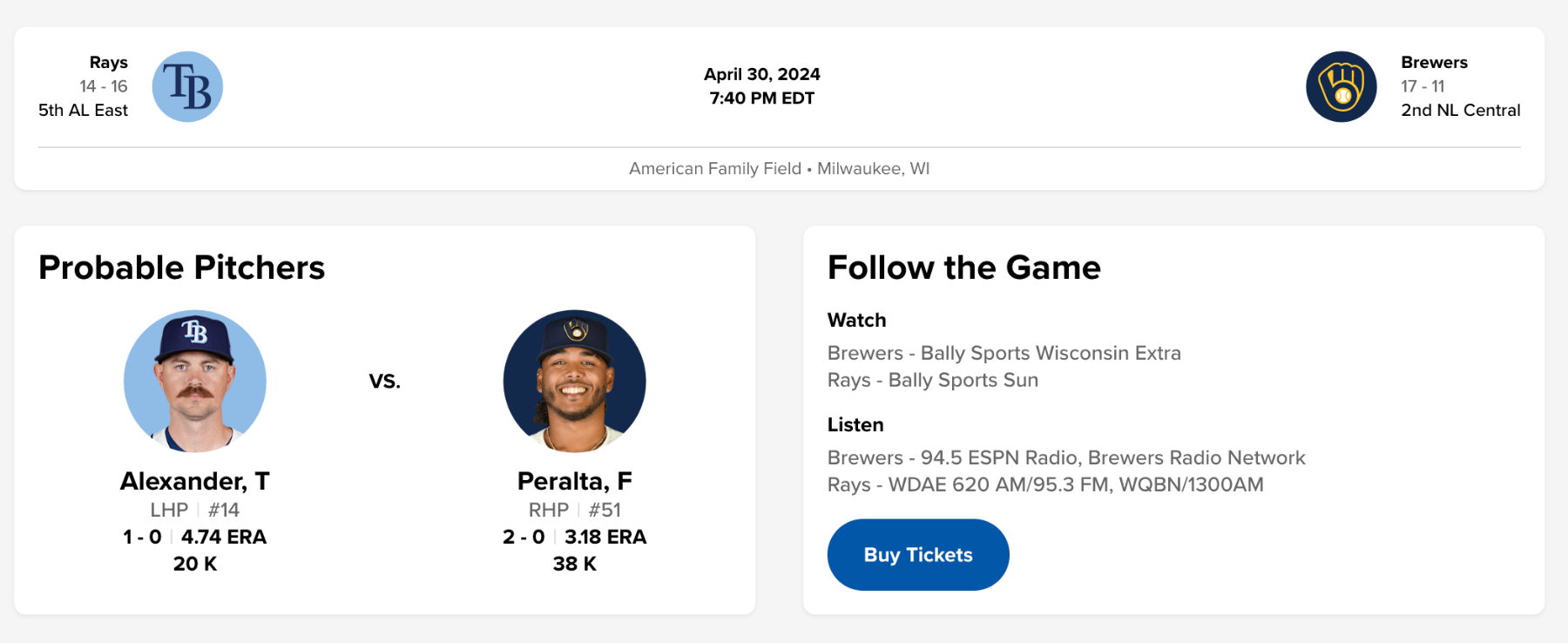1568x643 pixels.
Task: Select the Rays team name
Action: (108, 63)
